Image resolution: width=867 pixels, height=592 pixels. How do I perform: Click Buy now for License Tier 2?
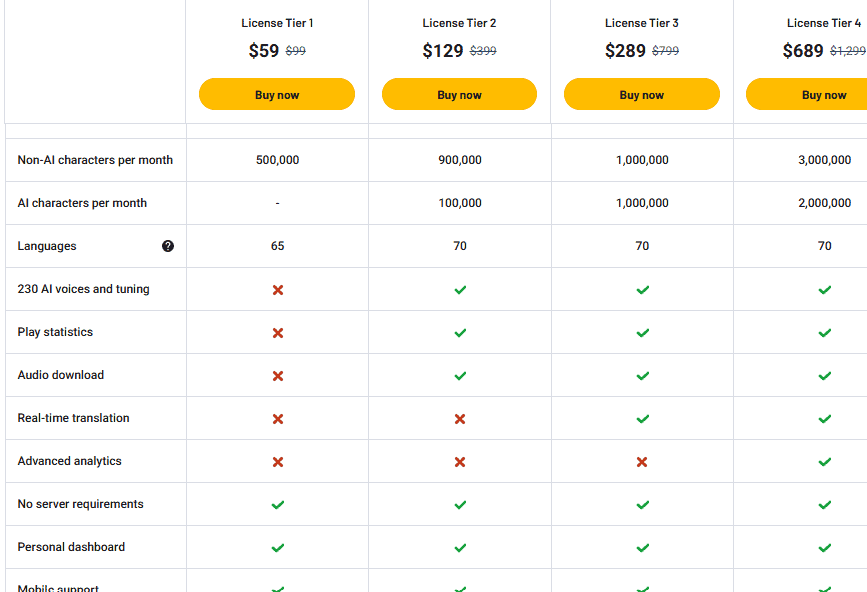coord(459,94)
